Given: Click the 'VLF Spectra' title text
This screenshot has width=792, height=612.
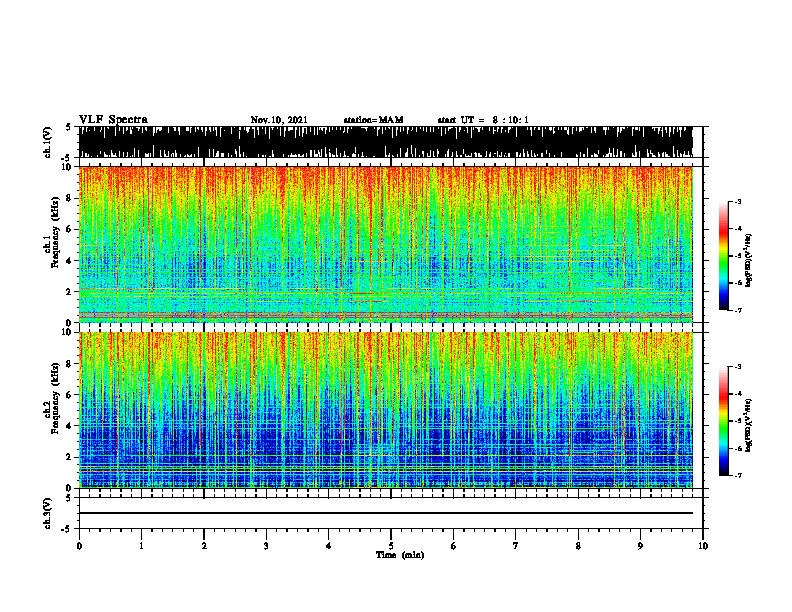Looking at the screenshot, I should [113, 120].
